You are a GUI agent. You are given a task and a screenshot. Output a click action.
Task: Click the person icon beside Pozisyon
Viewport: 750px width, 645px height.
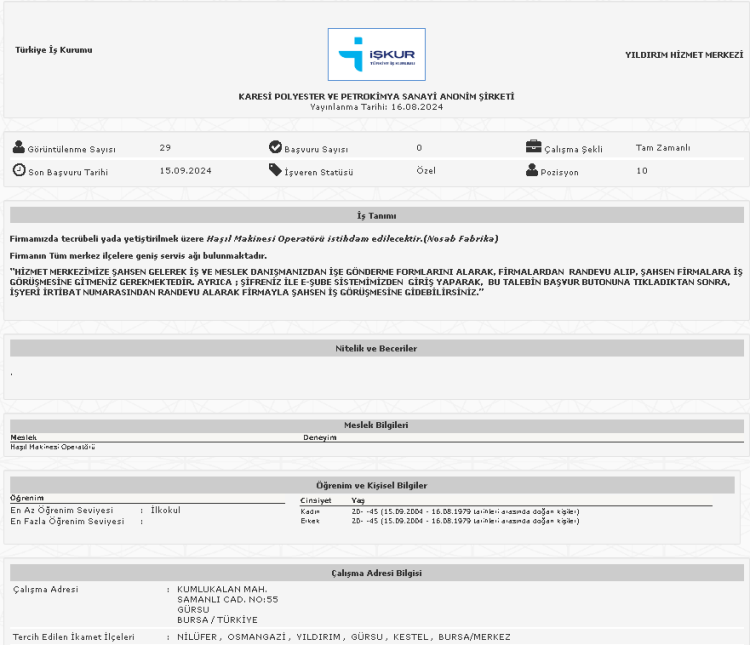pyautogui.click(x=533, y=170)
